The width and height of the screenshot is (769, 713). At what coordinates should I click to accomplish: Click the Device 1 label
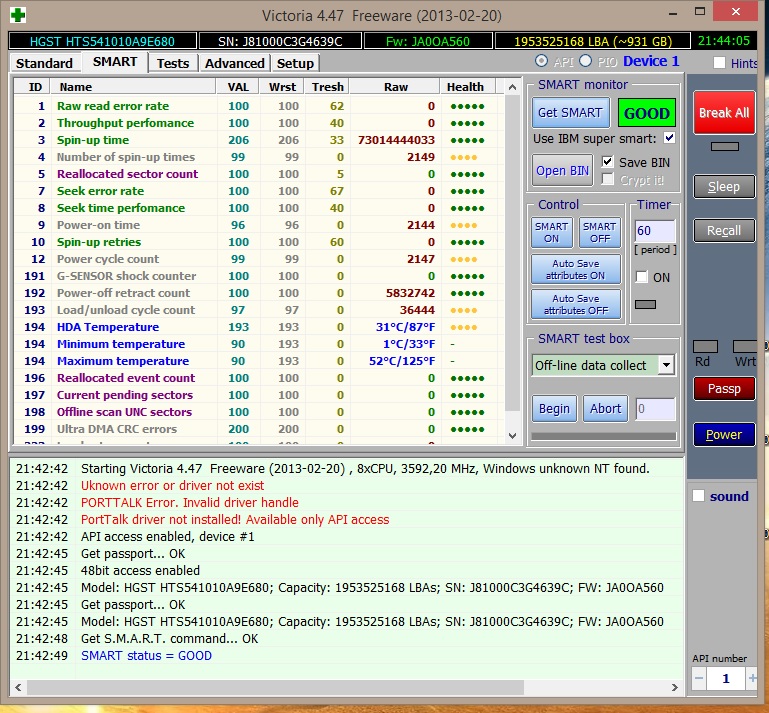tap(651, 61)
